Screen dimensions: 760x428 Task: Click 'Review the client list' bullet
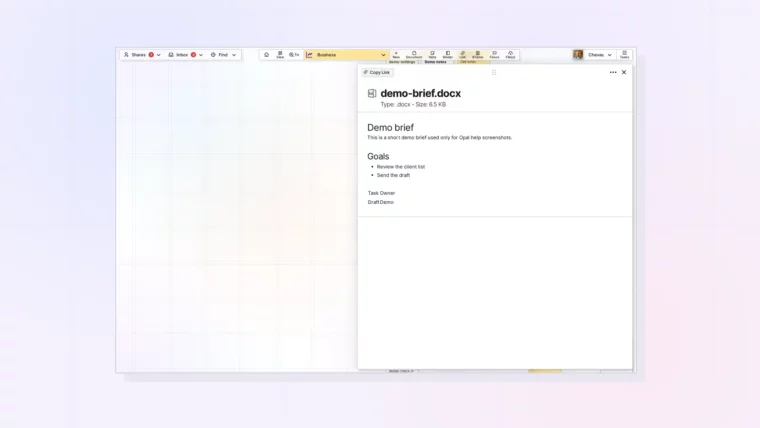[401, 167]
